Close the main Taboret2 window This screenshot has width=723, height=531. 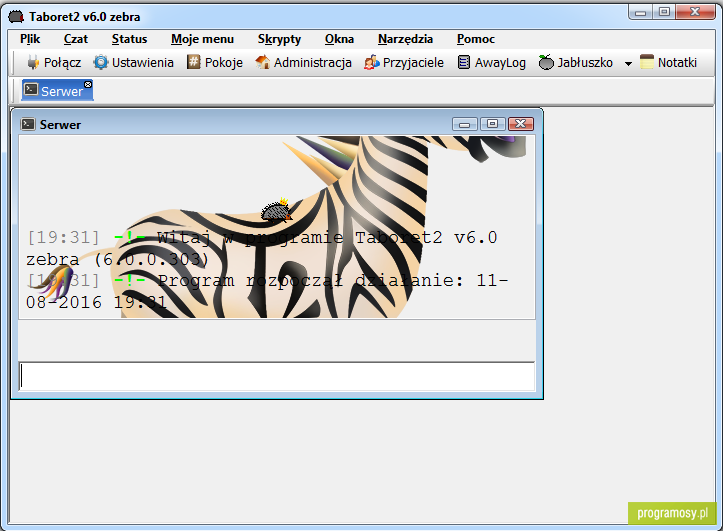tap(695, 12)
